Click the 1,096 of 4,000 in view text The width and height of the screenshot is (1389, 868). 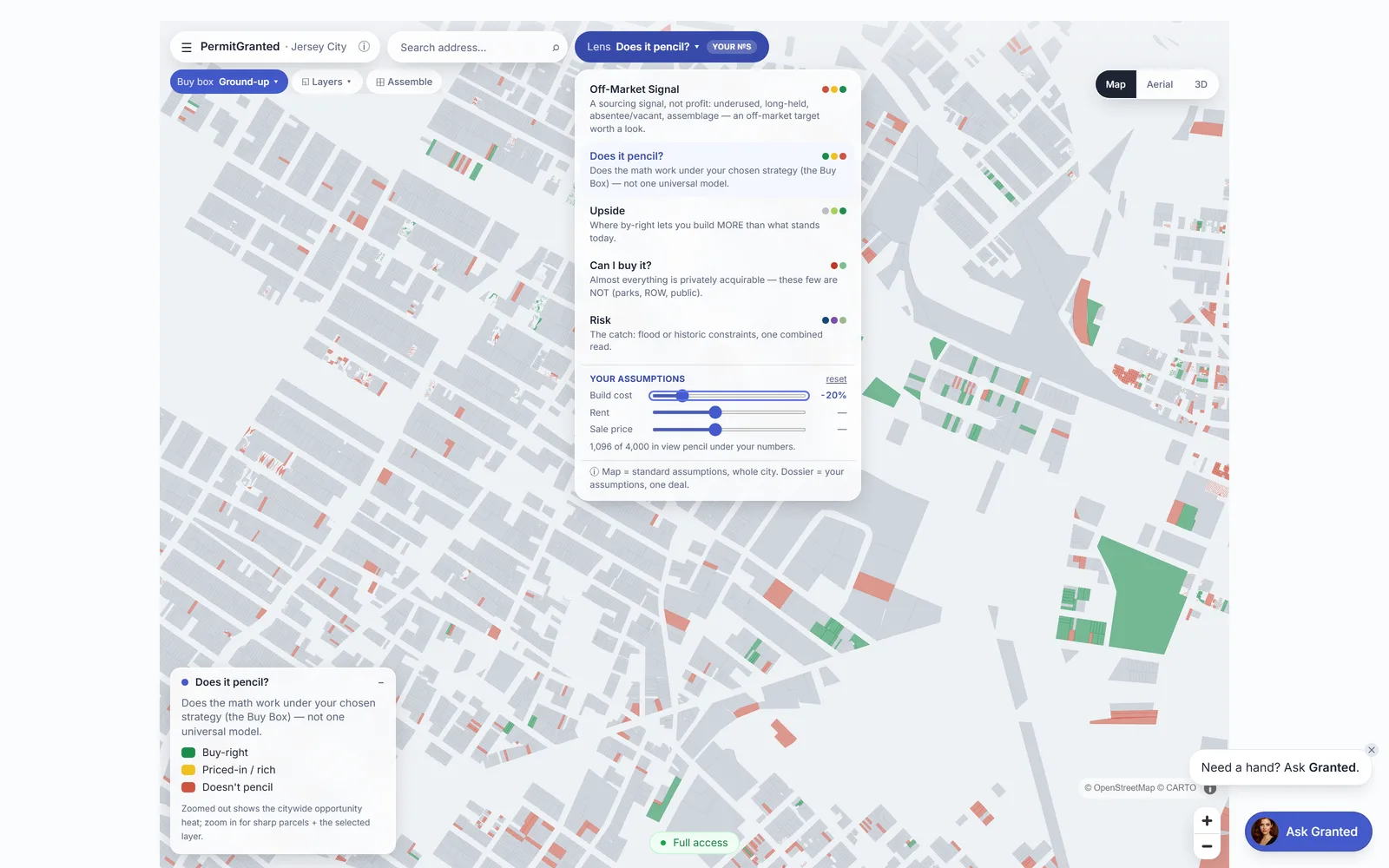[x=692, y=447]
